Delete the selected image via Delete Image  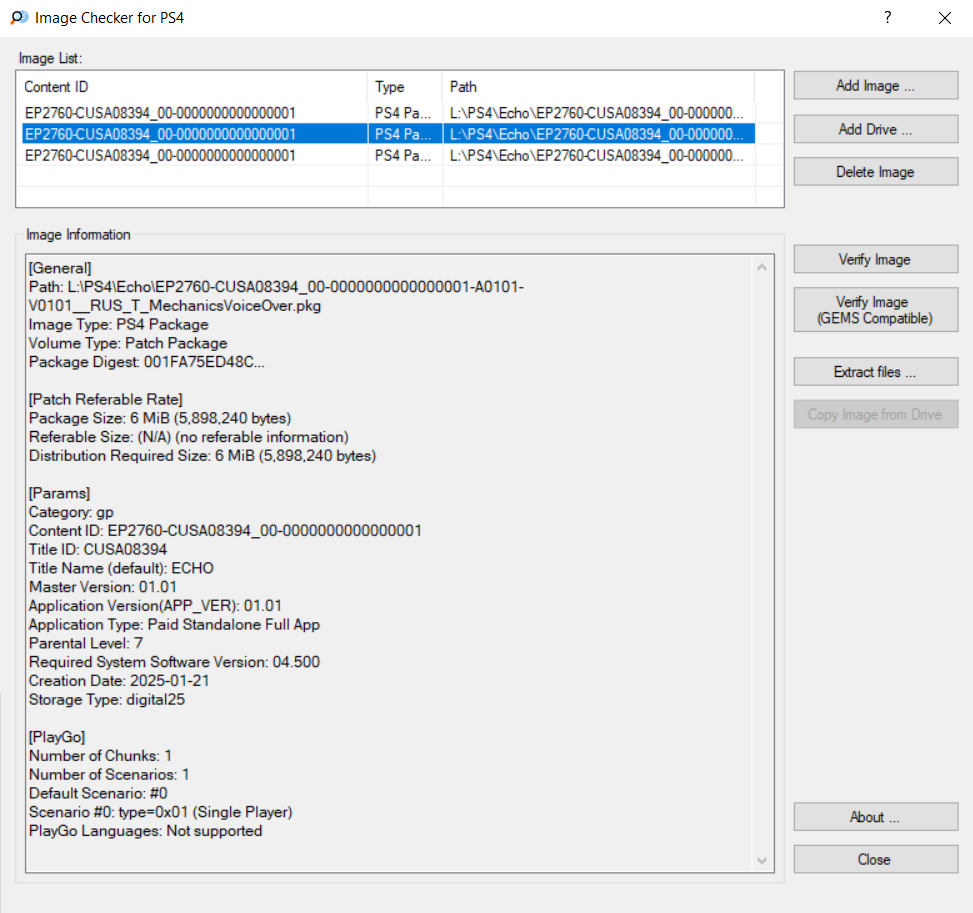click(876, 172)
